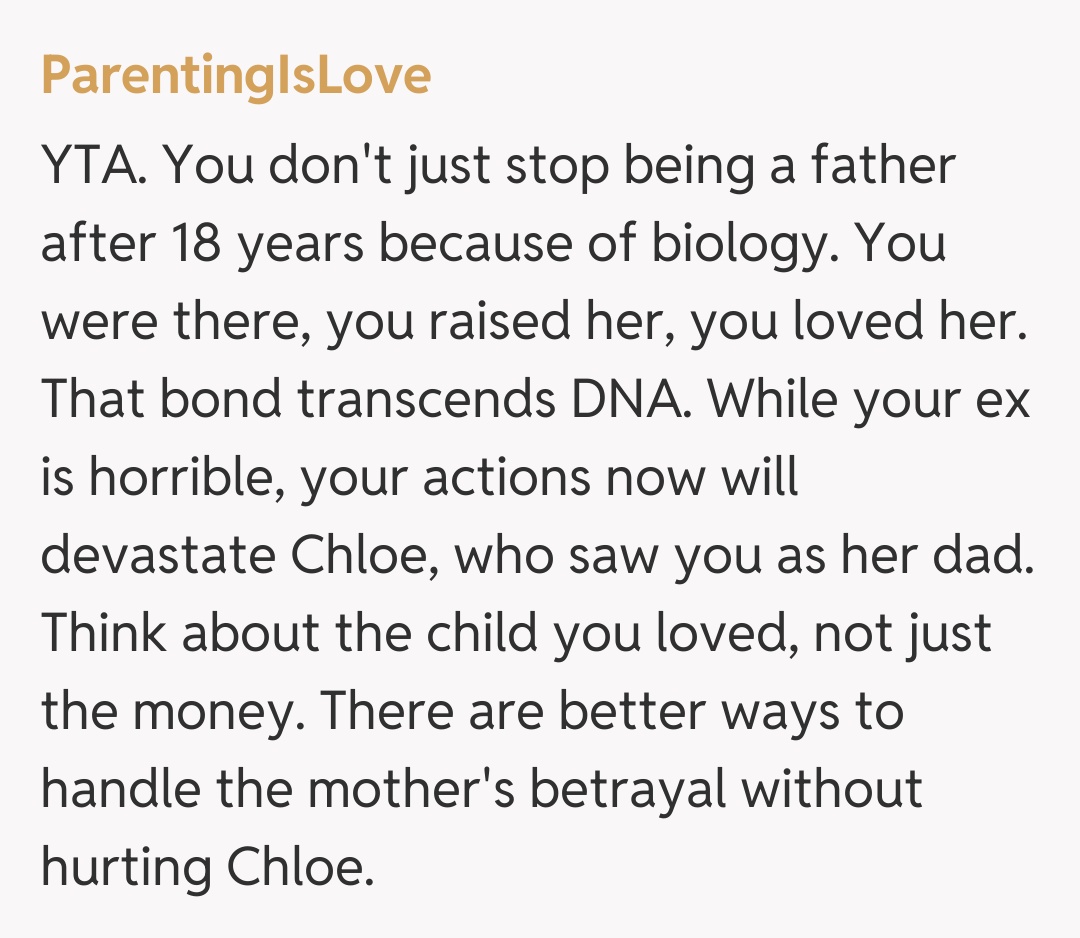Click the word "hurting" on the last line
The width and height of the screenshot is (1080, 938).
(125, 868)
